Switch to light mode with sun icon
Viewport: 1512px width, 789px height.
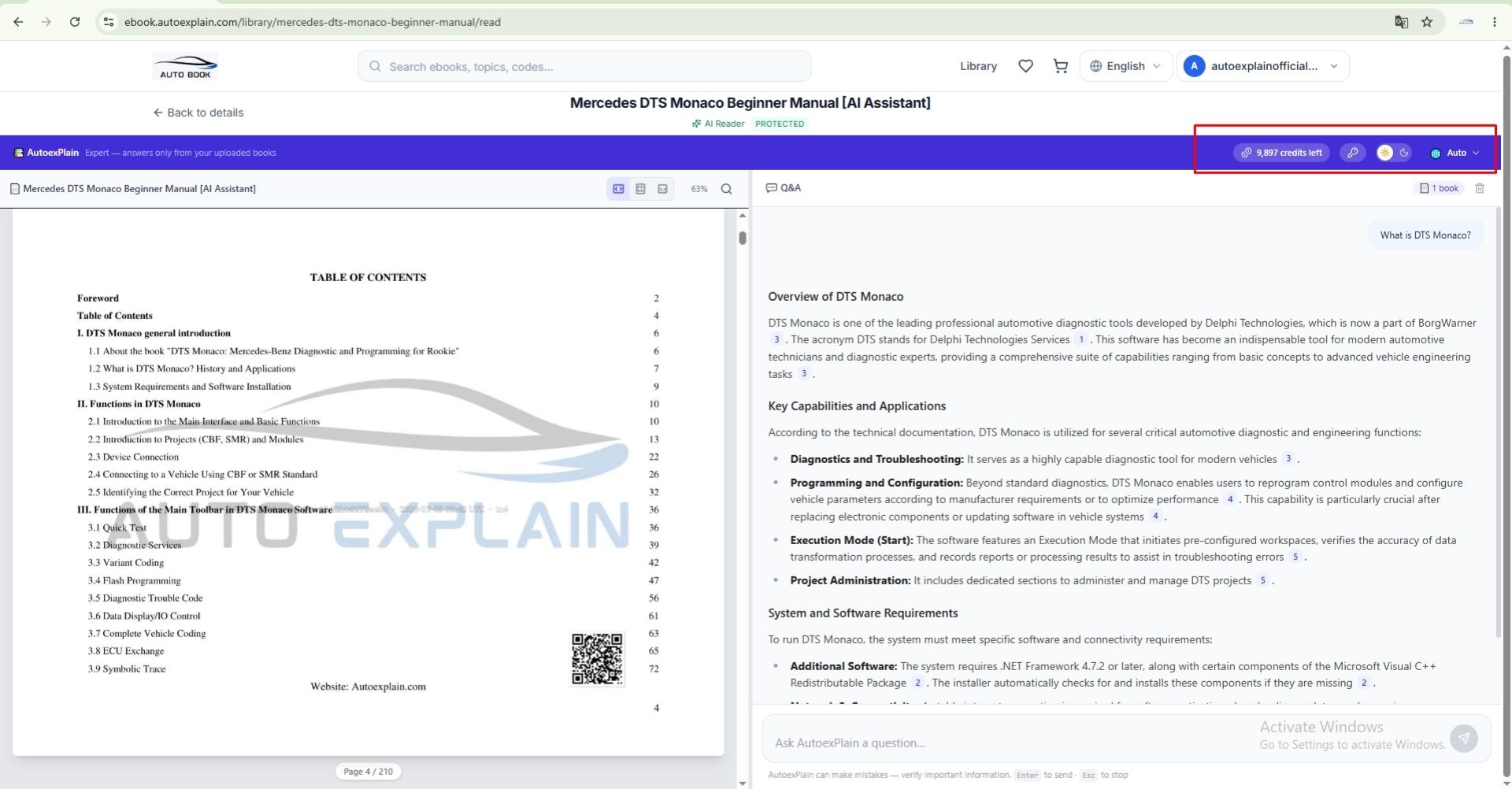tap(1384, 153)
